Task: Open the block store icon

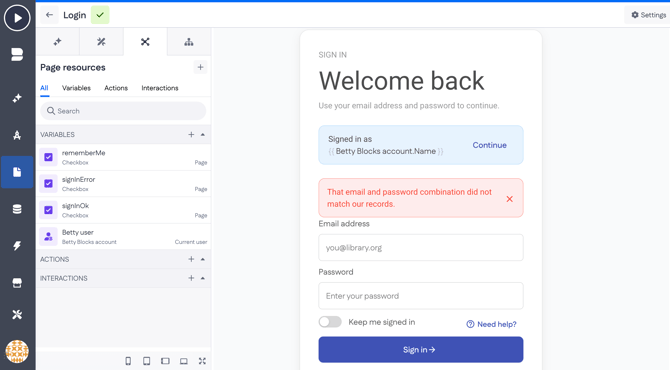Action: 17,283
